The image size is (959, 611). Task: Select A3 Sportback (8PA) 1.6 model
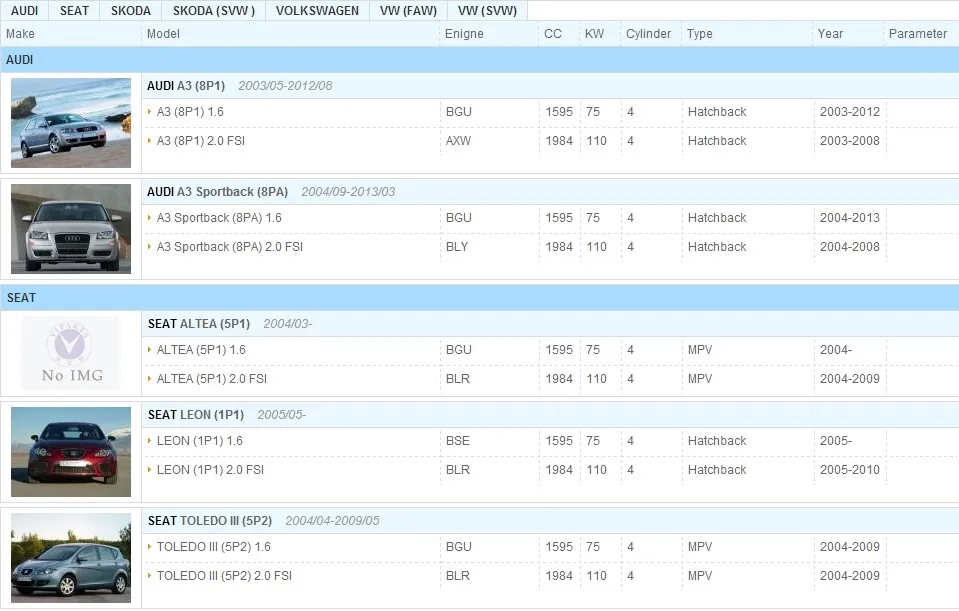point(219,218)
